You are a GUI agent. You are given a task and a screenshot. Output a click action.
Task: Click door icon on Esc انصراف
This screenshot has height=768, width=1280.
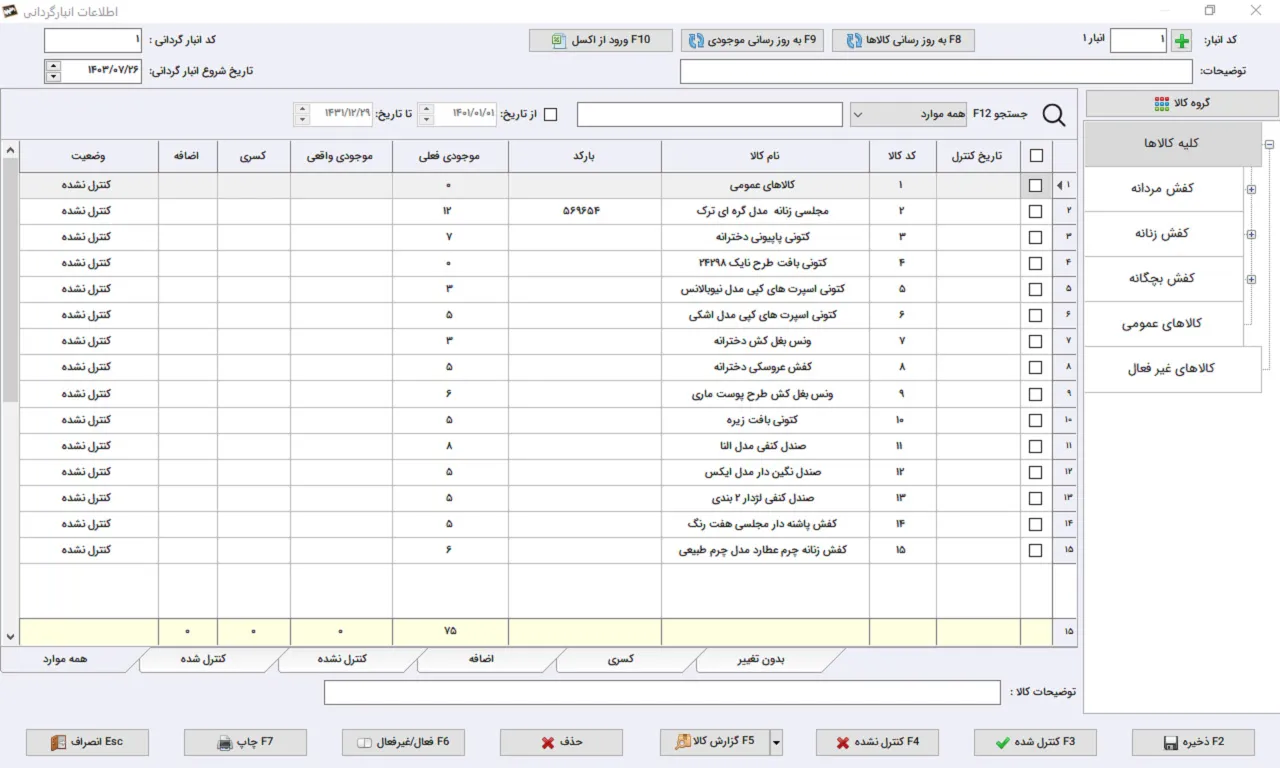(x=60, y=742)
